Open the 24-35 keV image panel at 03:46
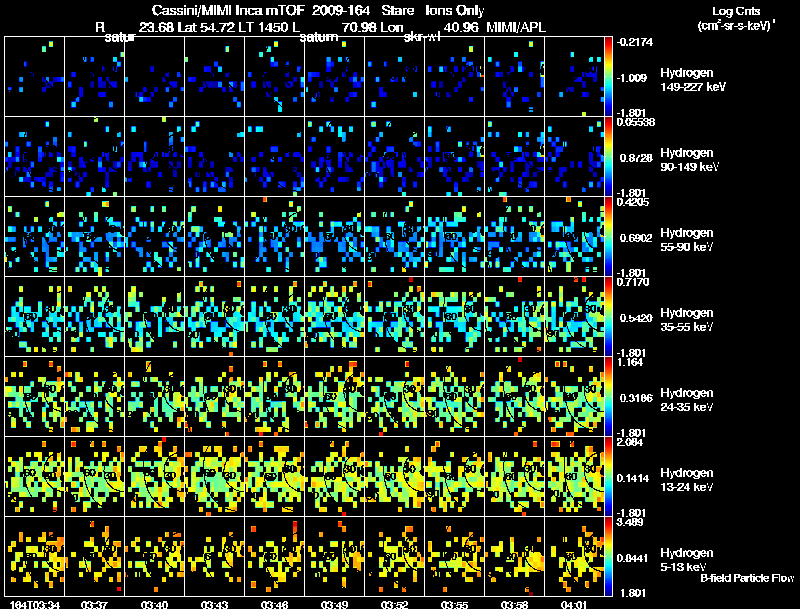 pos(274,397)
